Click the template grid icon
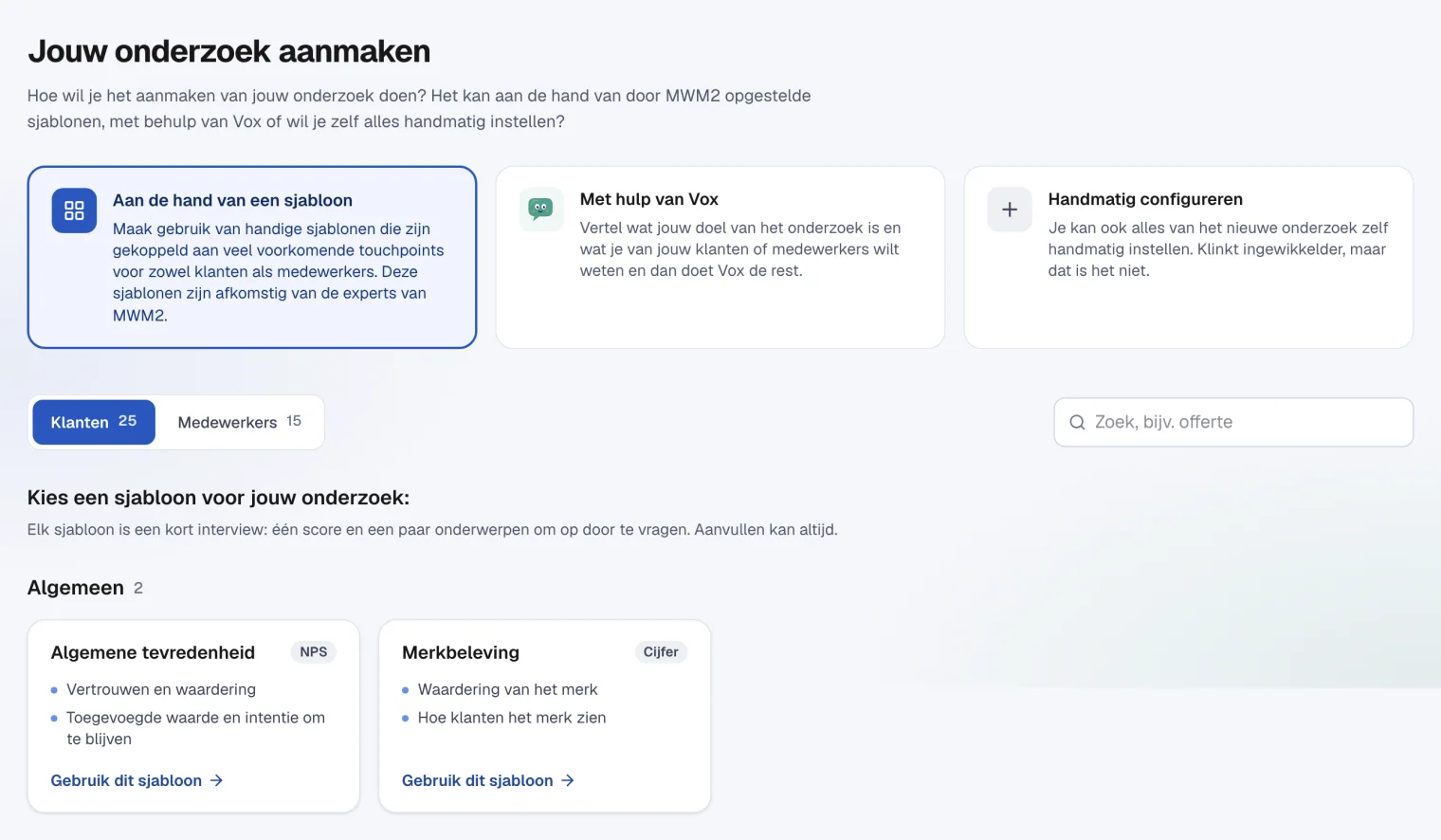 pos(74,210)
